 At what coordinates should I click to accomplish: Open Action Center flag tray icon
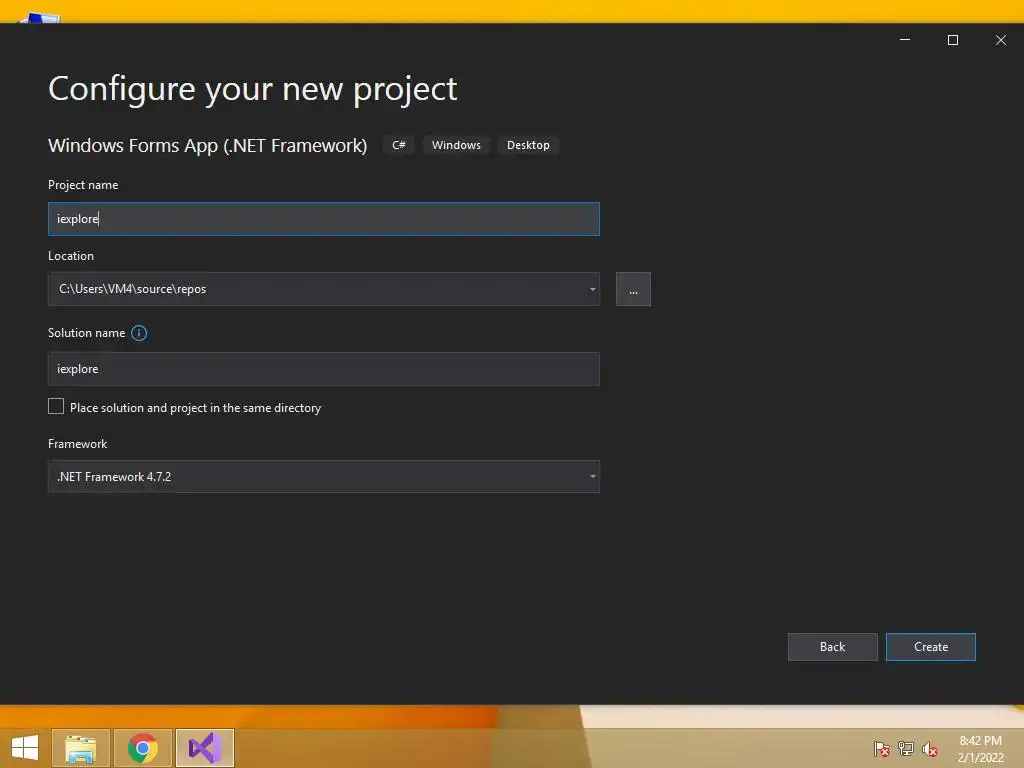[x=882, y=748]
